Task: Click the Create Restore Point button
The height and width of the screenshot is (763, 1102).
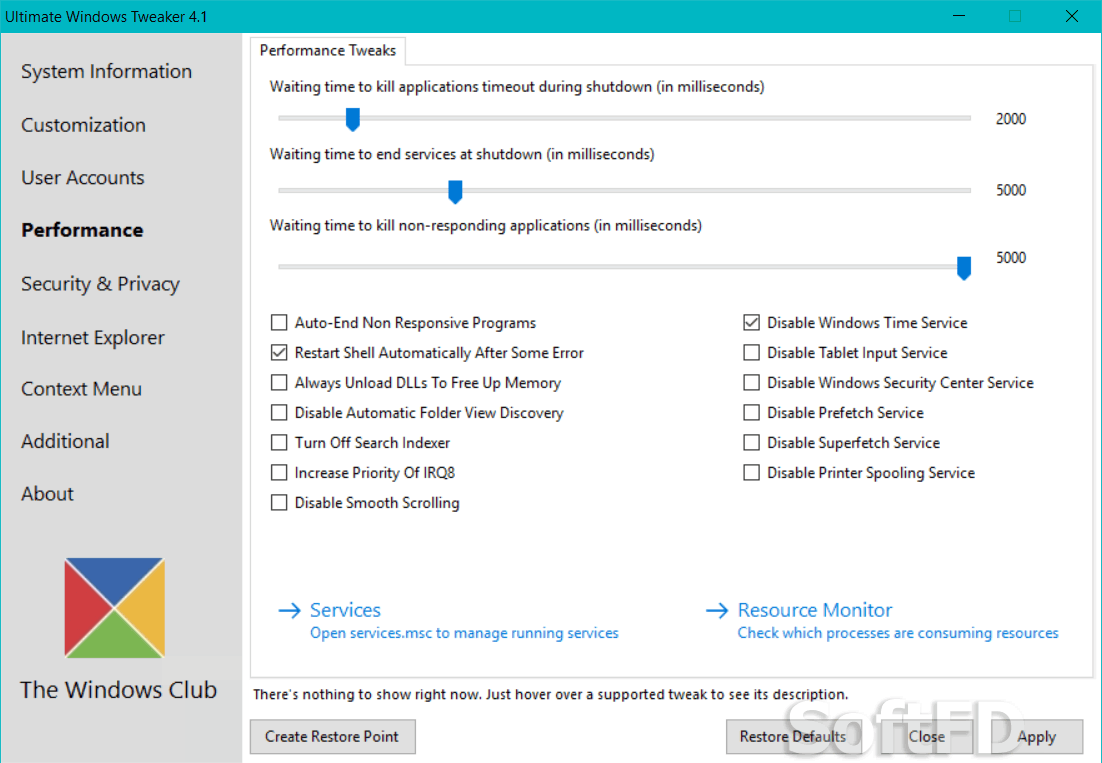Action: (x=332, y=736)
